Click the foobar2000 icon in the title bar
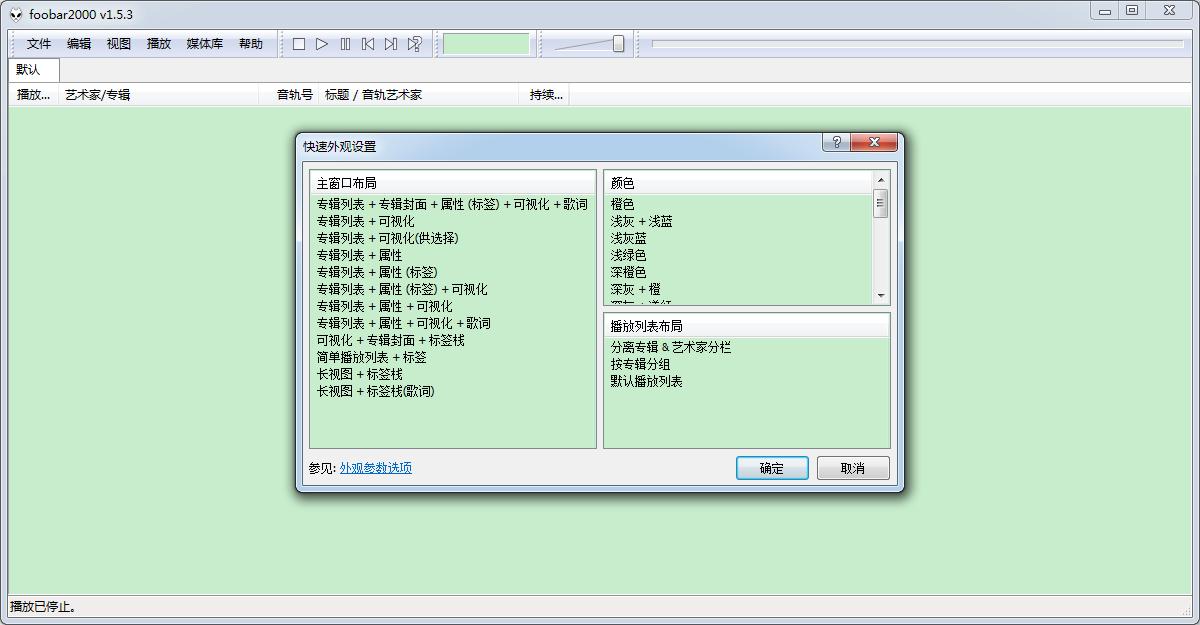Image resolution: width=1200 pixels, height=625 pixels. tap(15, 14)
